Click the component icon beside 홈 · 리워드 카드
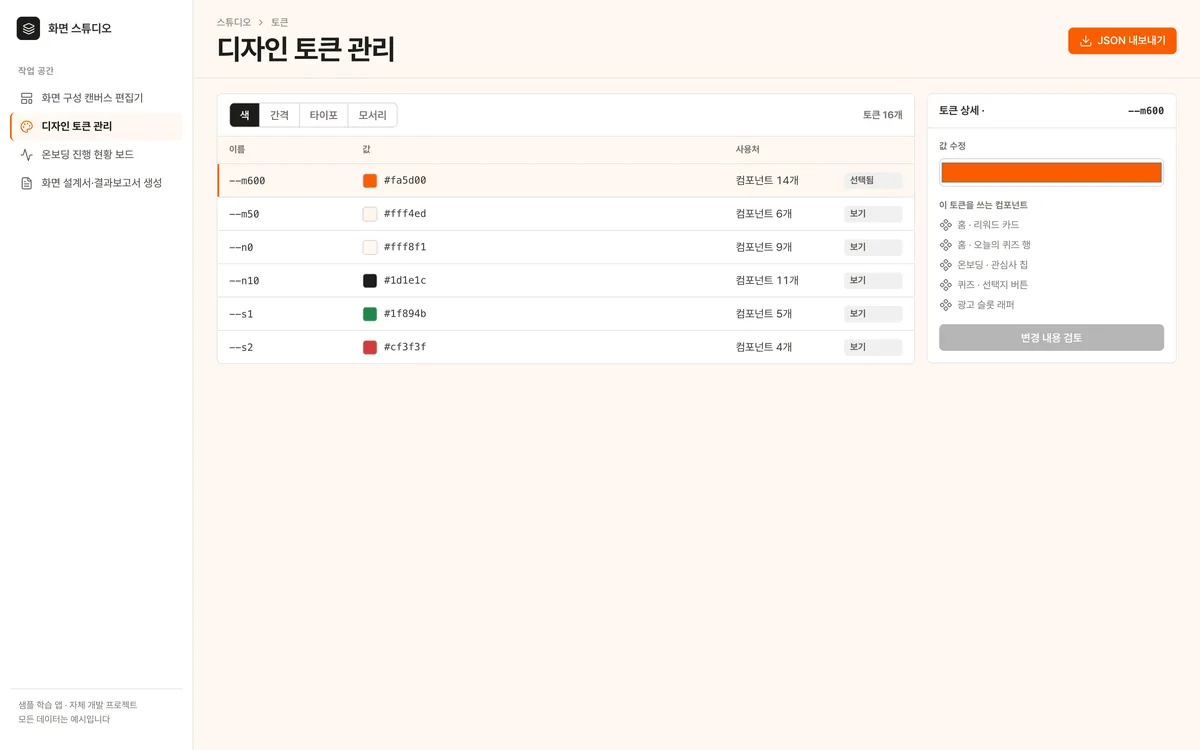The height and width of the screenshot is (750, 1200). pos(946,225)
